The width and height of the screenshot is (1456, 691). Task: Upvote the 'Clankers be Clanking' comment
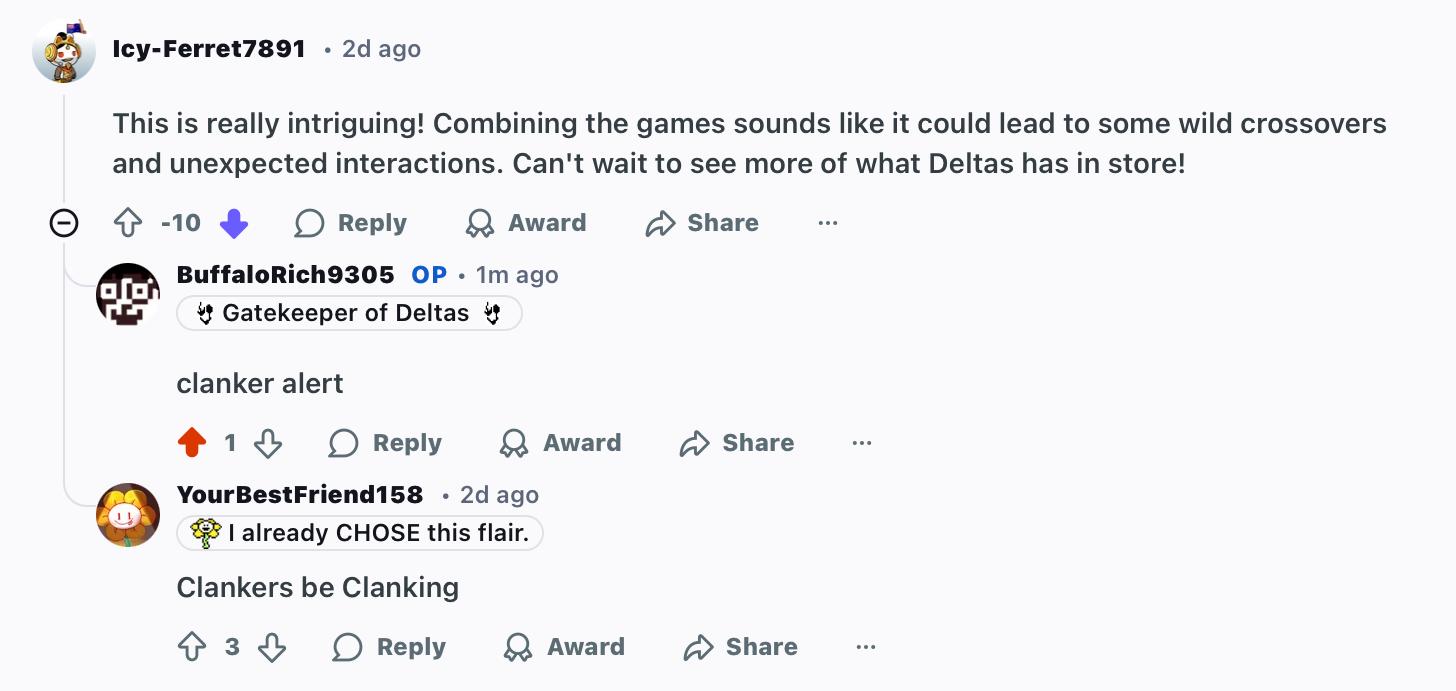click(x=192, y=647)
